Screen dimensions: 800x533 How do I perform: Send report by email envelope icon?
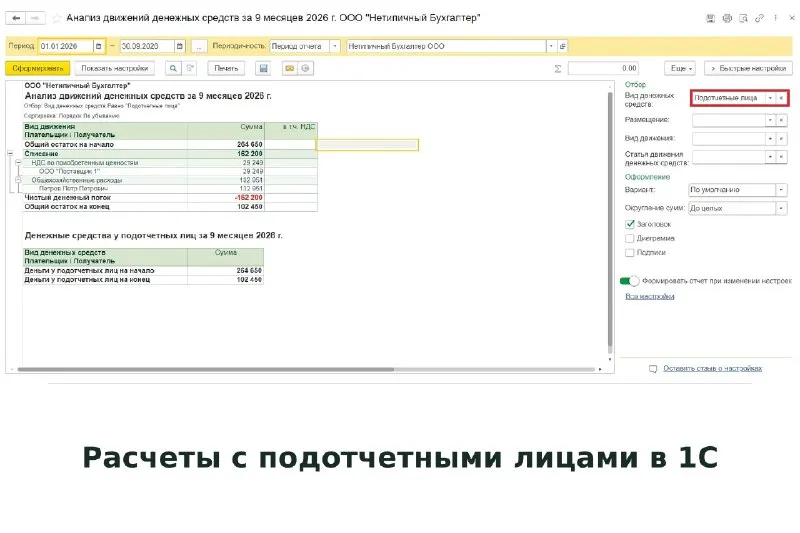pos(290,68)
